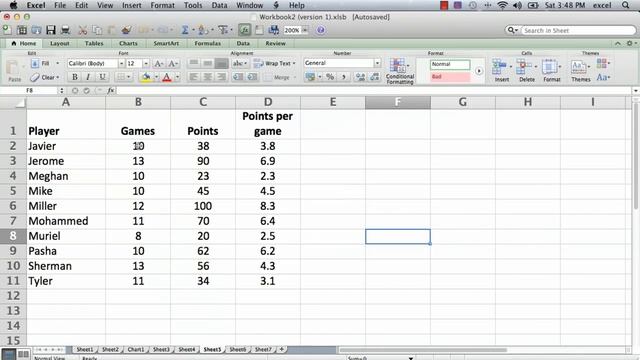The width and height of the screenshot is (640, 360).
Task: Toggle middle vertical alignment button
Action: [208, 63]
